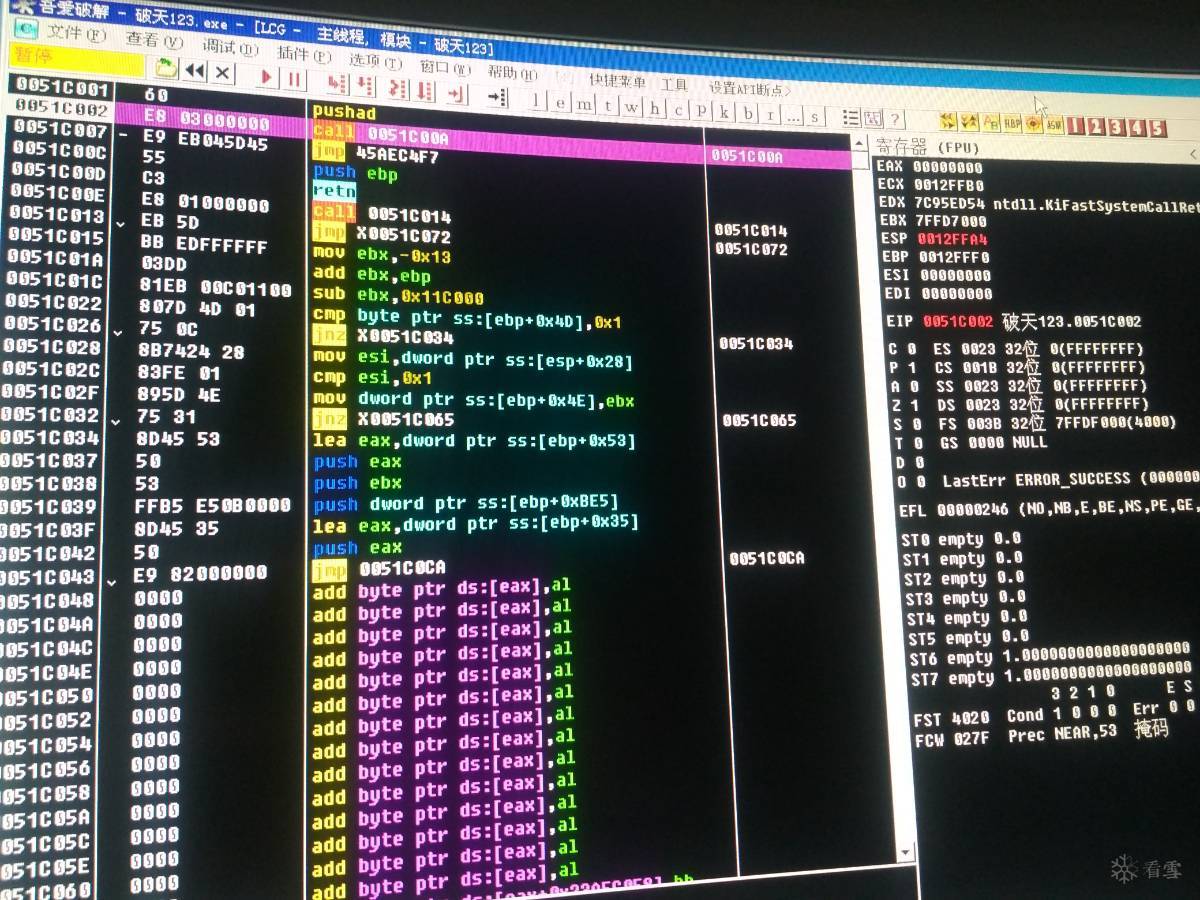Screen dimensions: 1200x900
Task: Open the 调试(D) menu
Action: [x=232, y=47]
